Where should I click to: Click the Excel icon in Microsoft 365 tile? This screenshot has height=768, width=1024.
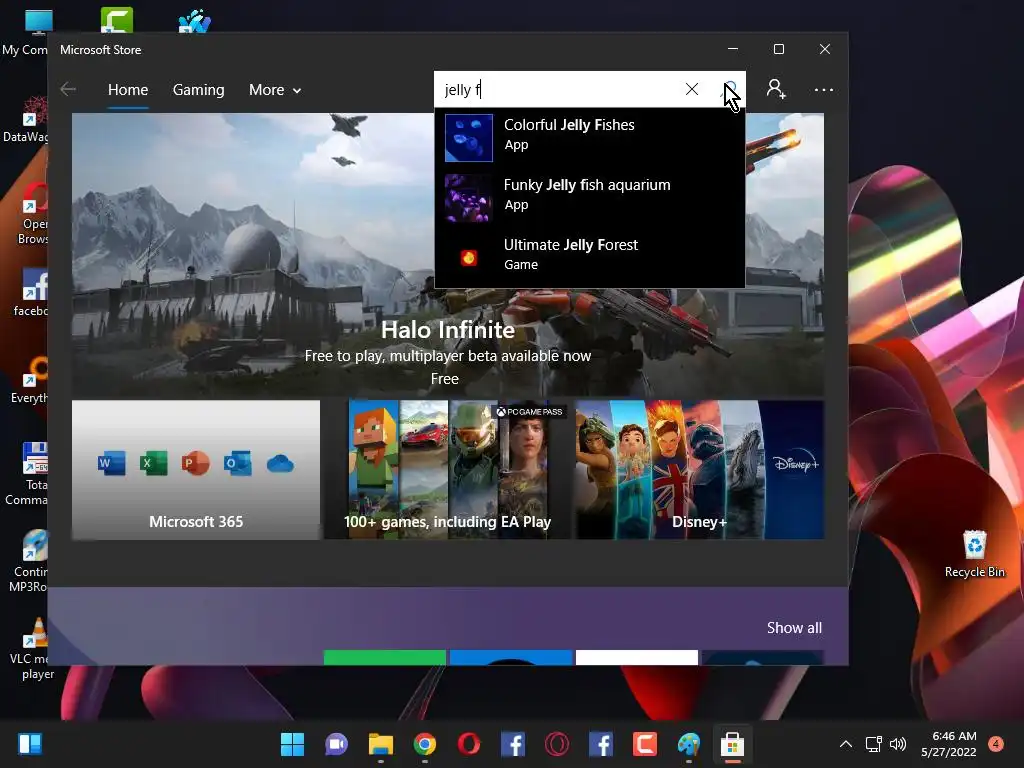(x=153, y=464)
